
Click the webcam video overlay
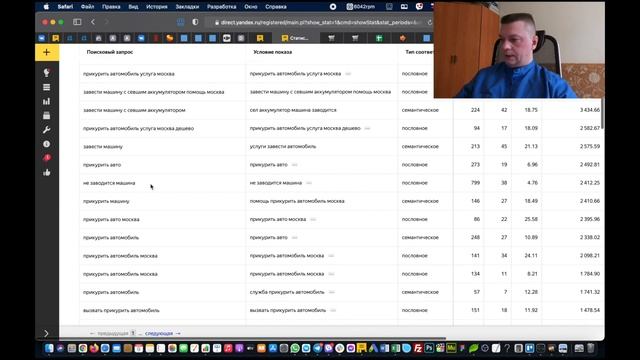coord(519,50)
